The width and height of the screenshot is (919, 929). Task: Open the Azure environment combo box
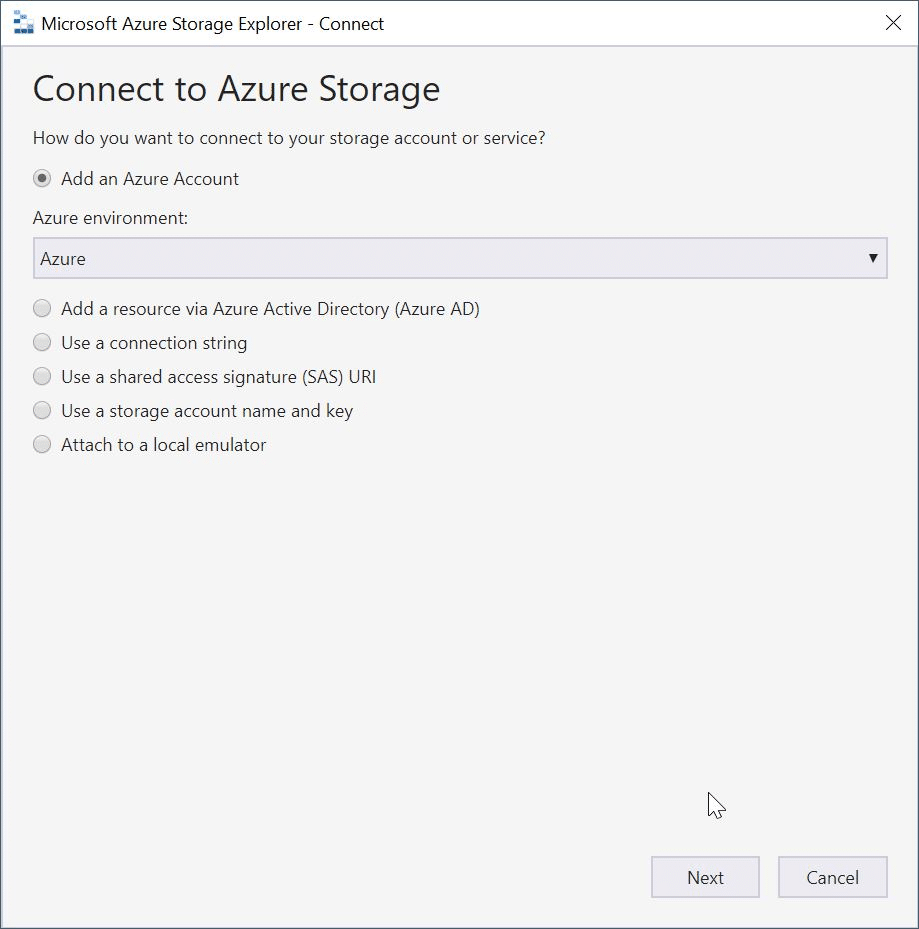(x=460, y=258)
